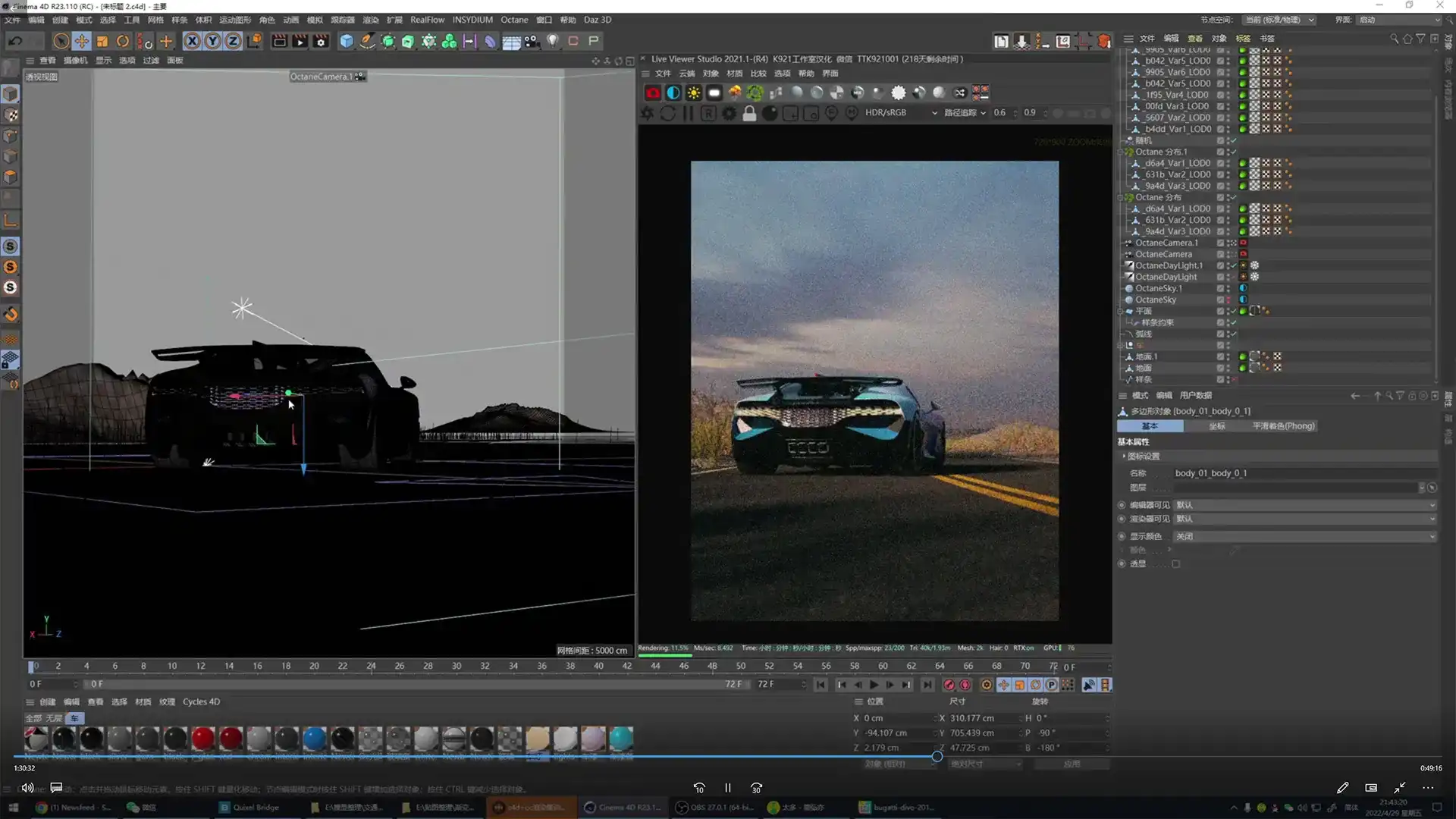Image resolution: width=1456 pixels, height=819 pixels.
Task: Enable the 透显 checkbox in attributes
Action: pyautogui.click(x=1175, y=564)
